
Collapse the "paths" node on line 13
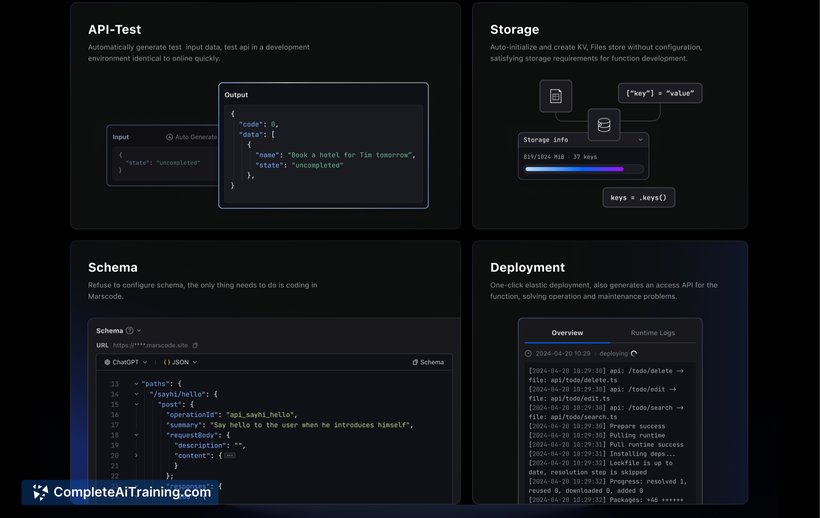pyautogui.click(x=136, y=383)
